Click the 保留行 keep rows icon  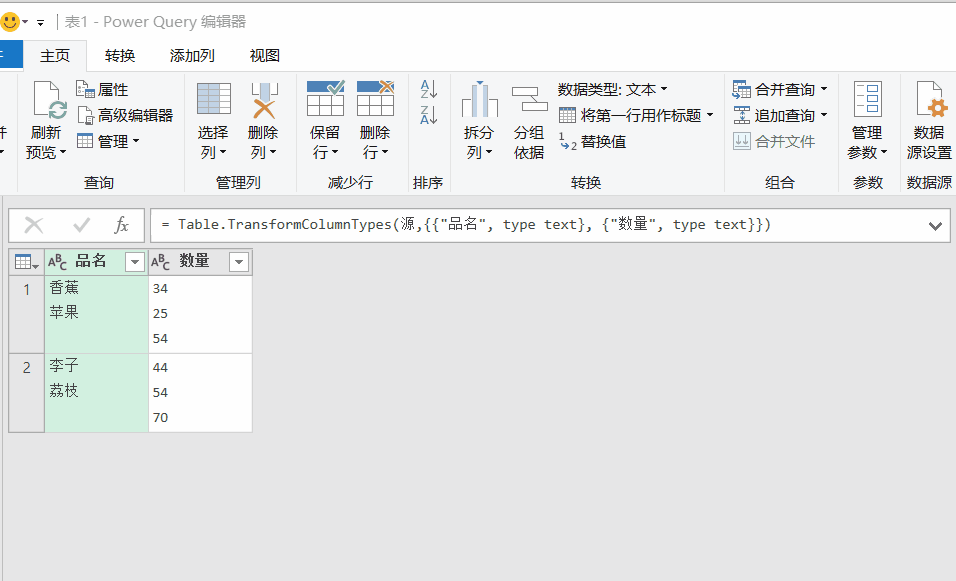pos(326,98)
